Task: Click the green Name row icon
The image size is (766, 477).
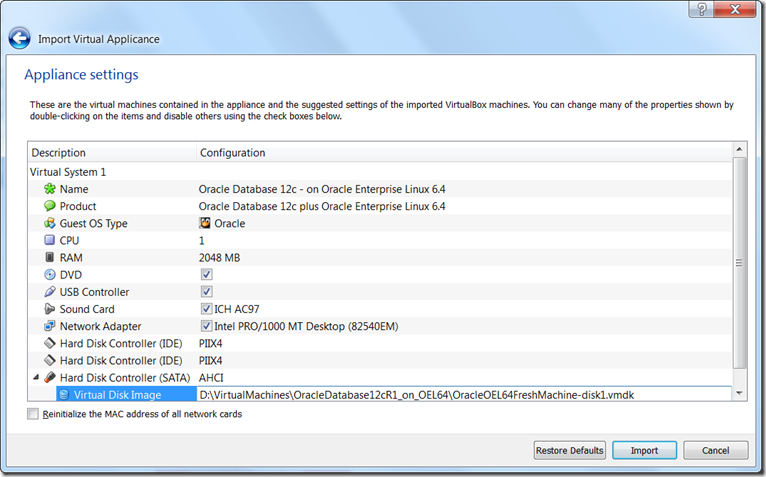Action: pos(49,189)
